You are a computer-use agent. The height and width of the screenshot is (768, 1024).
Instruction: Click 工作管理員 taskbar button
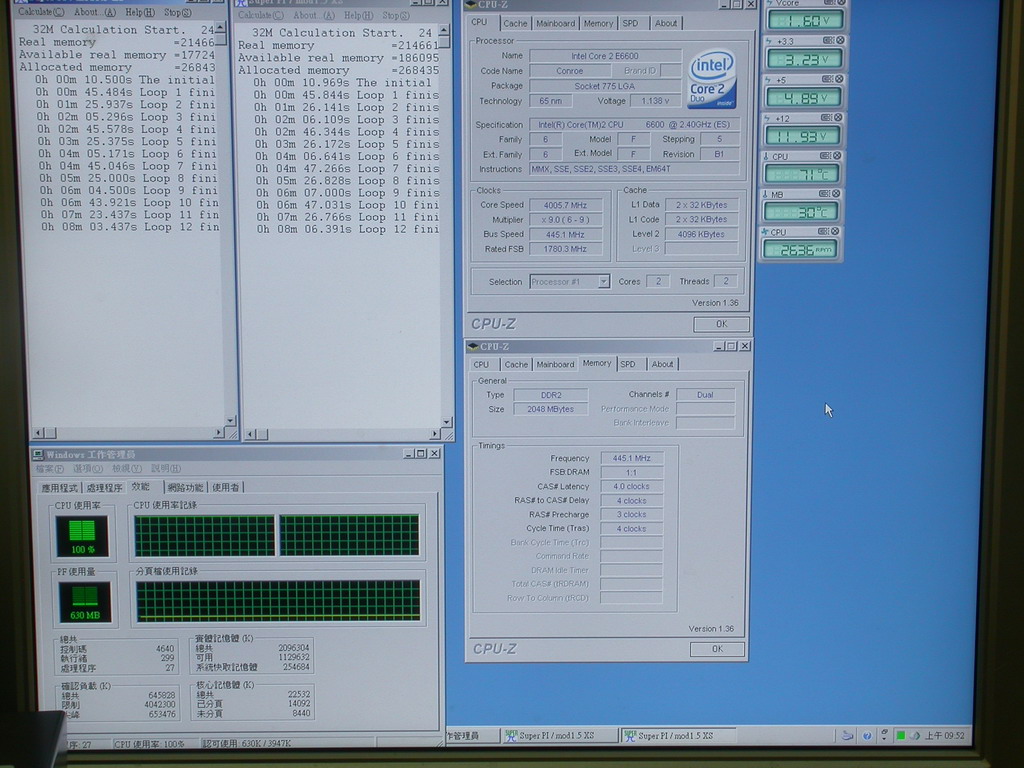pos(472,736)
